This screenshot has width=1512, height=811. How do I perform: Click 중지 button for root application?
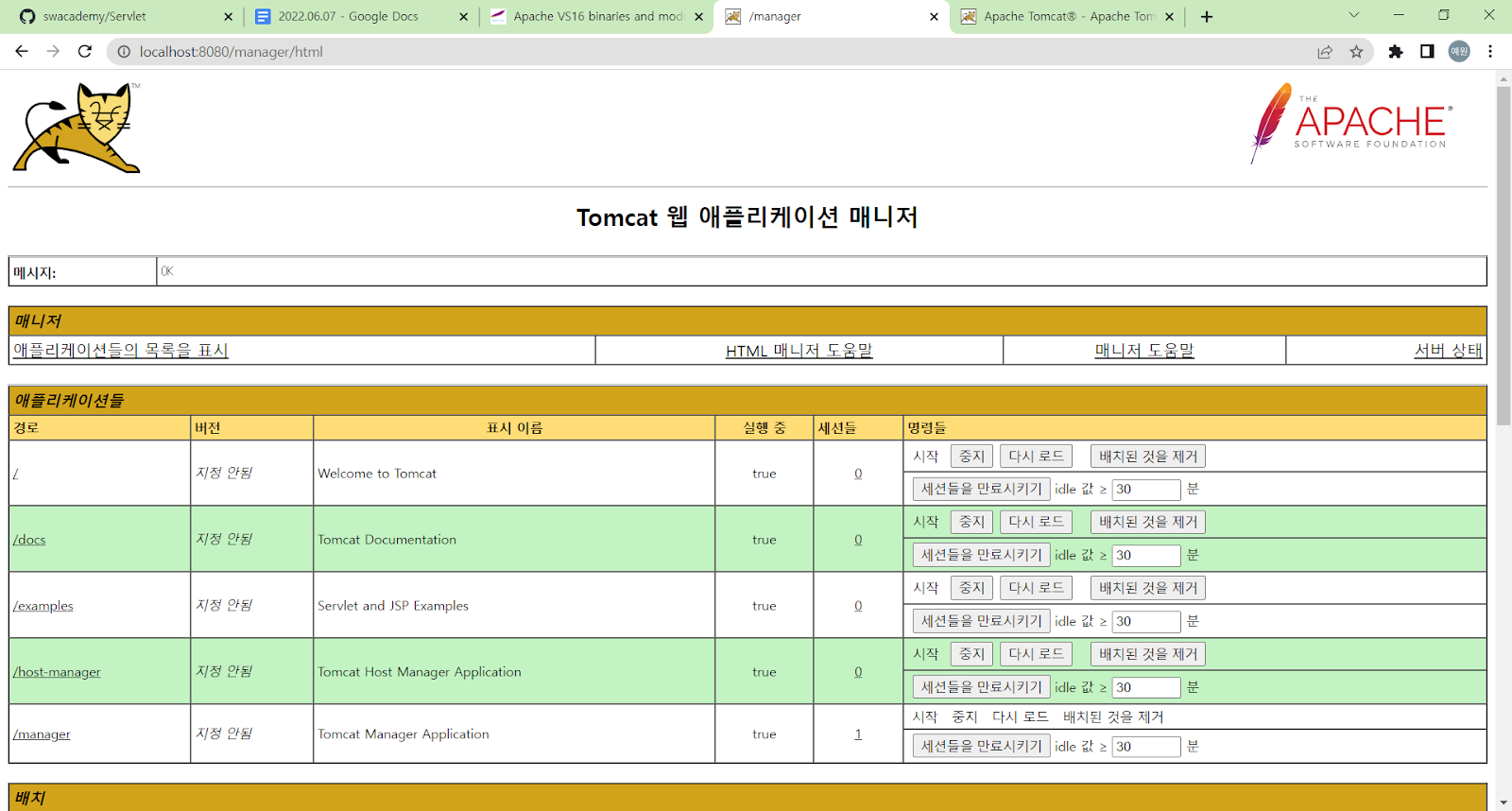coord(971,457)
